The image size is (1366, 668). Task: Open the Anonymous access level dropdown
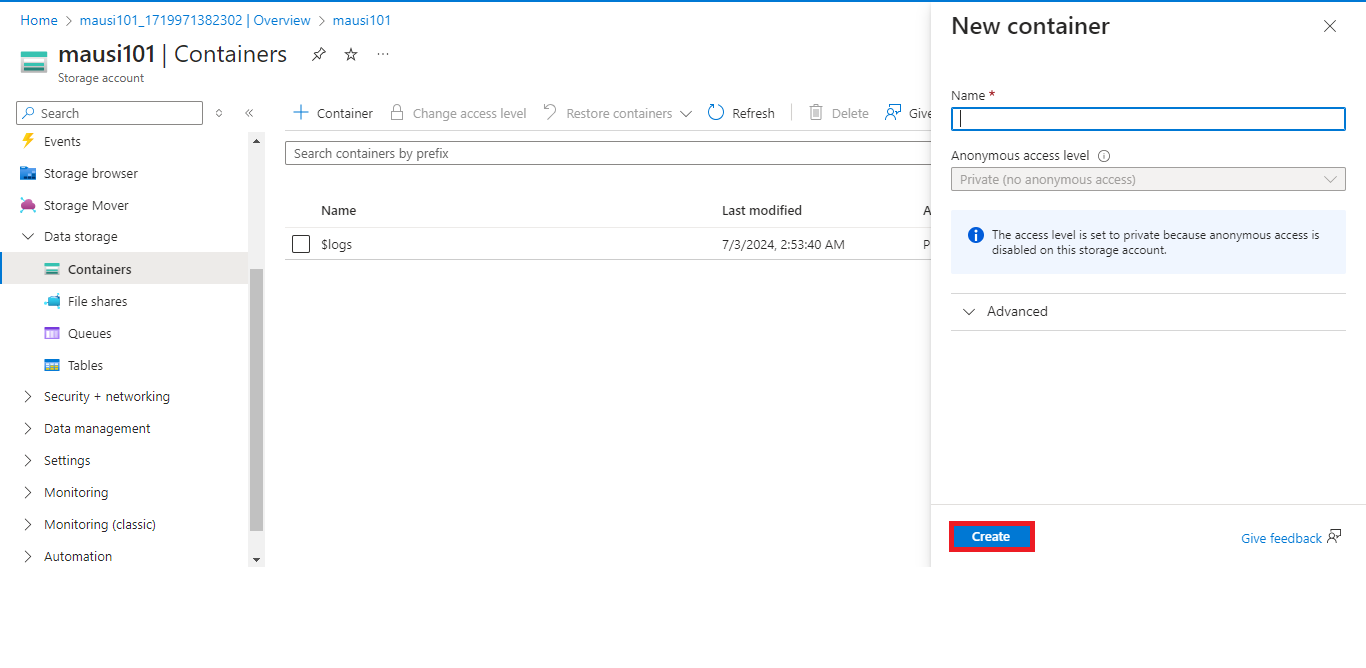point(1148,179)
